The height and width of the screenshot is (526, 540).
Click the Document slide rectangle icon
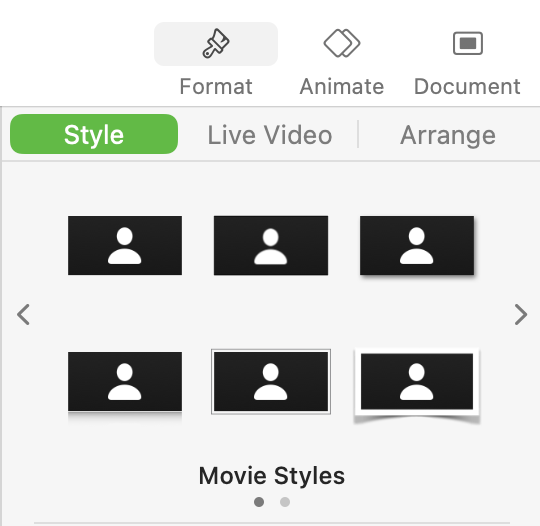(467, 43)
